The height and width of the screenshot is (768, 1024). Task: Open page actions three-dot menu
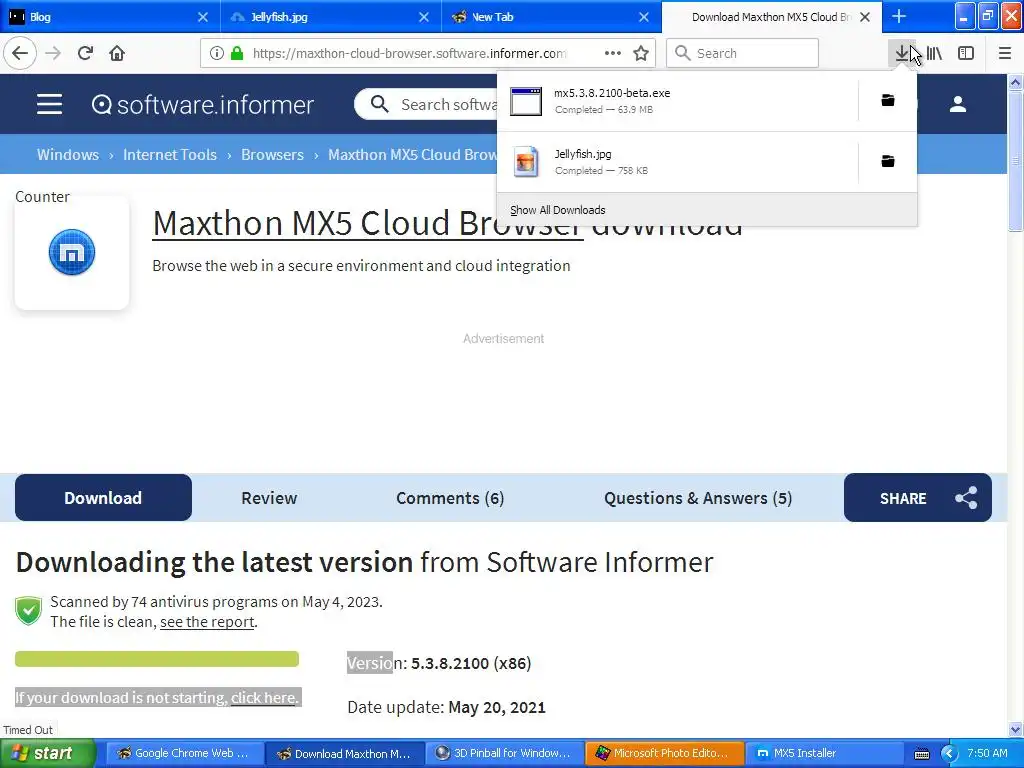612,53
